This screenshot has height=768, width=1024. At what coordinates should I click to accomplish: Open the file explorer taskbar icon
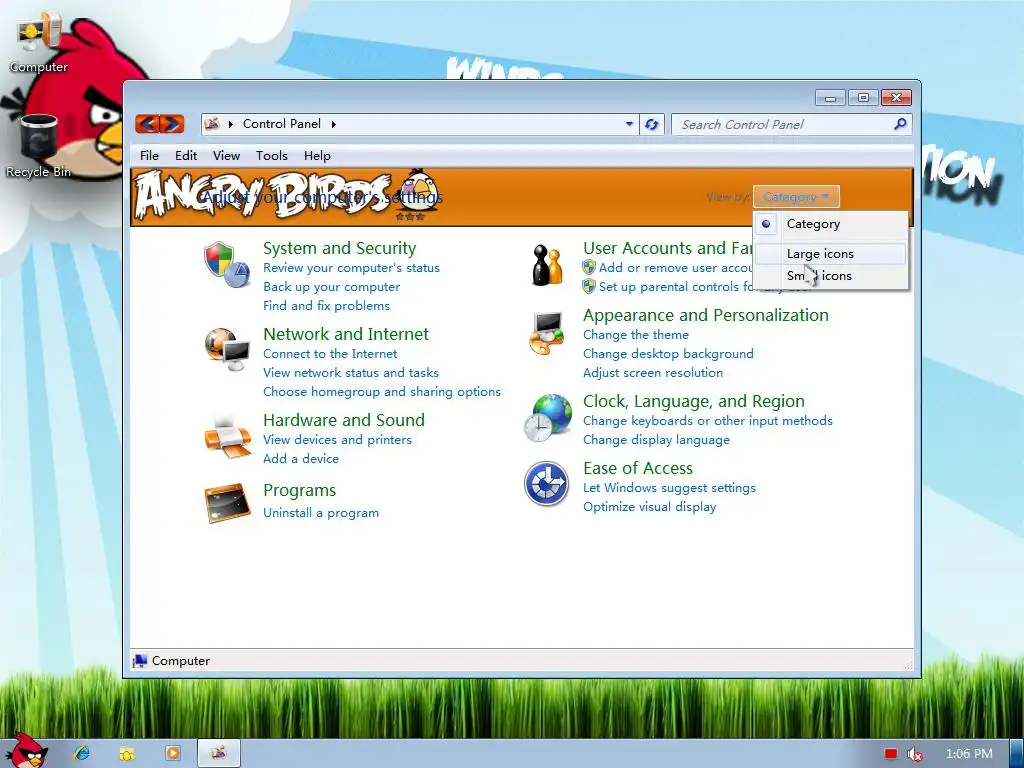point(127,754)
